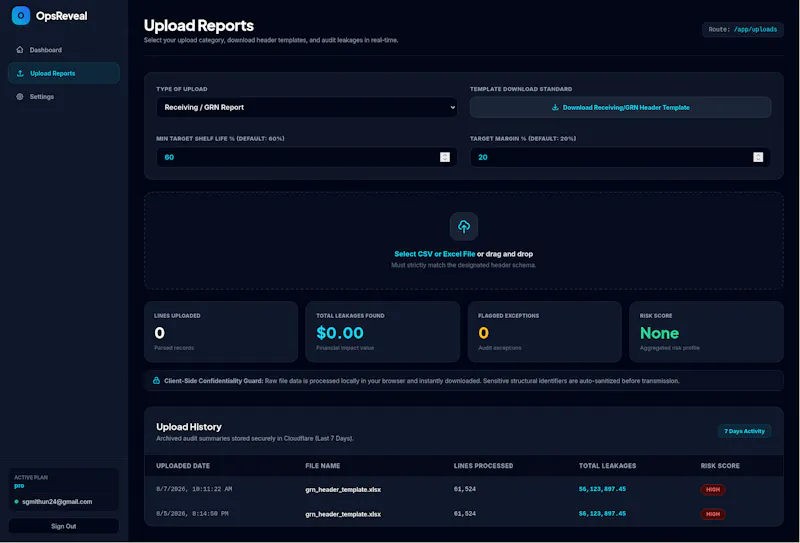Click the Lines Uploaded card

(x=221, y=332)
